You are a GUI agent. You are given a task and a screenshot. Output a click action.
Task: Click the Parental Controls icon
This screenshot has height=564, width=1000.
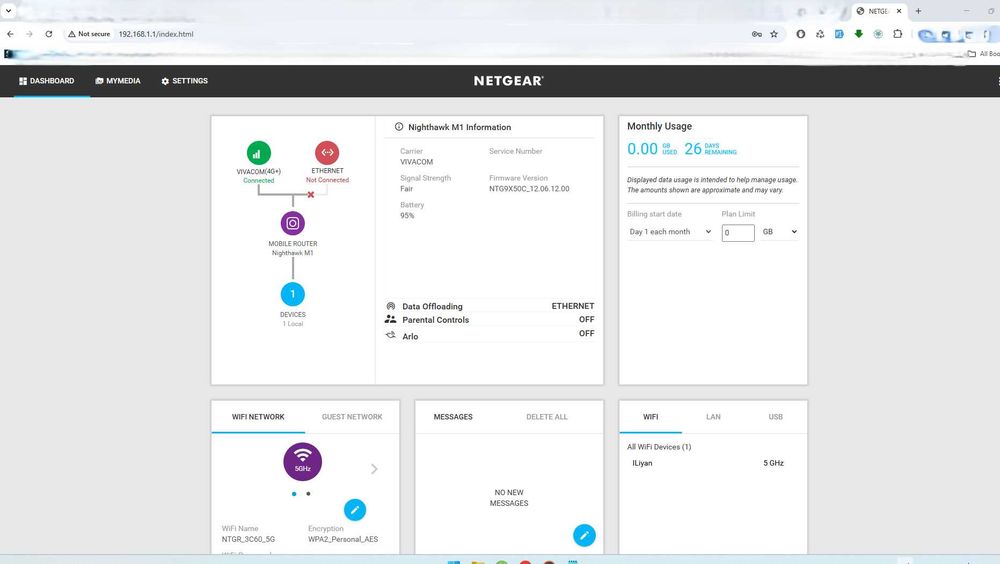(x=390, y=319)
